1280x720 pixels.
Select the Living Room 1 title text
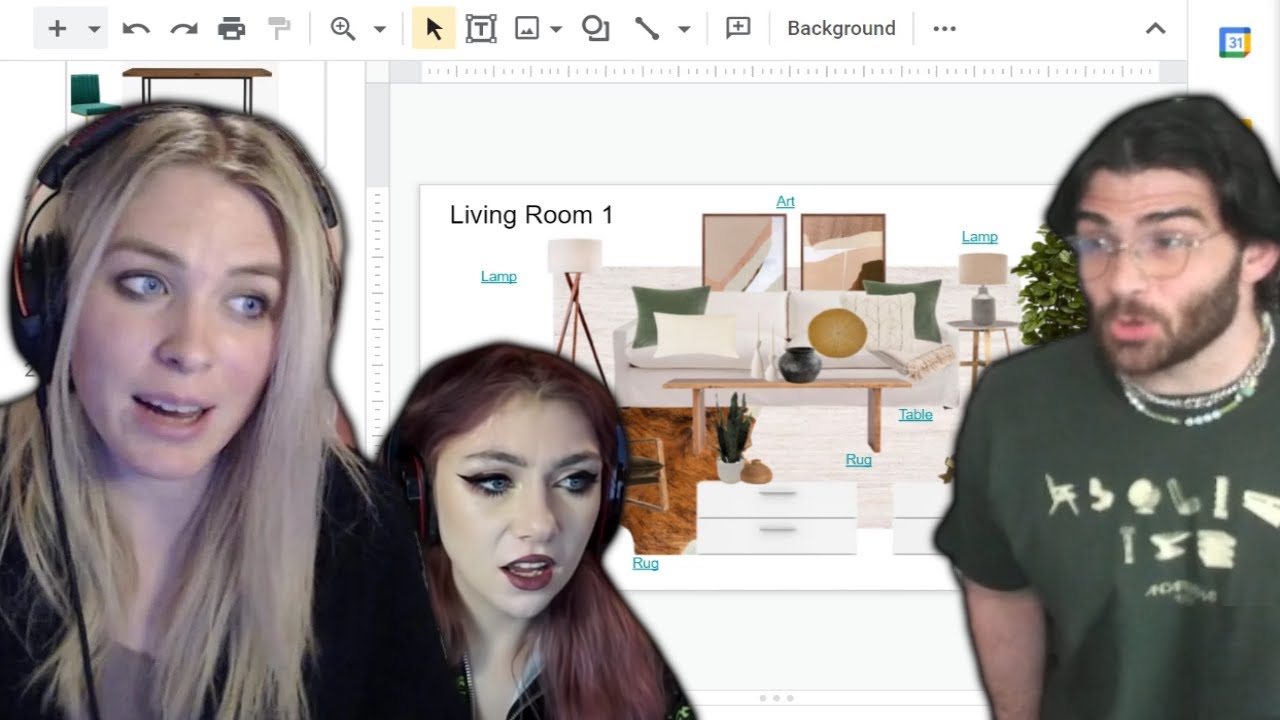click(x=531, y=215)
